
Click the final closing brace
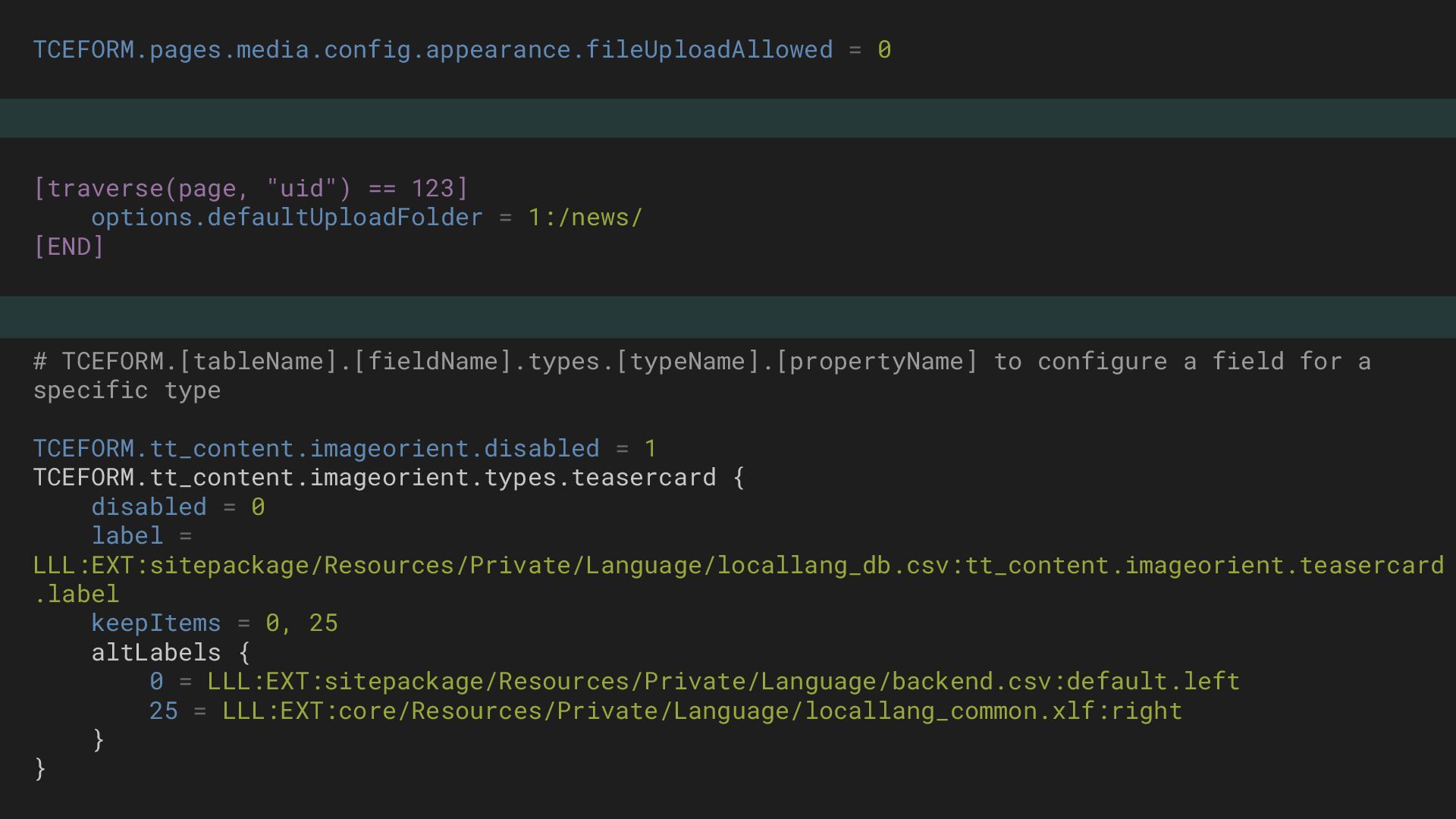pyautogui.click(x=40, y=769)
